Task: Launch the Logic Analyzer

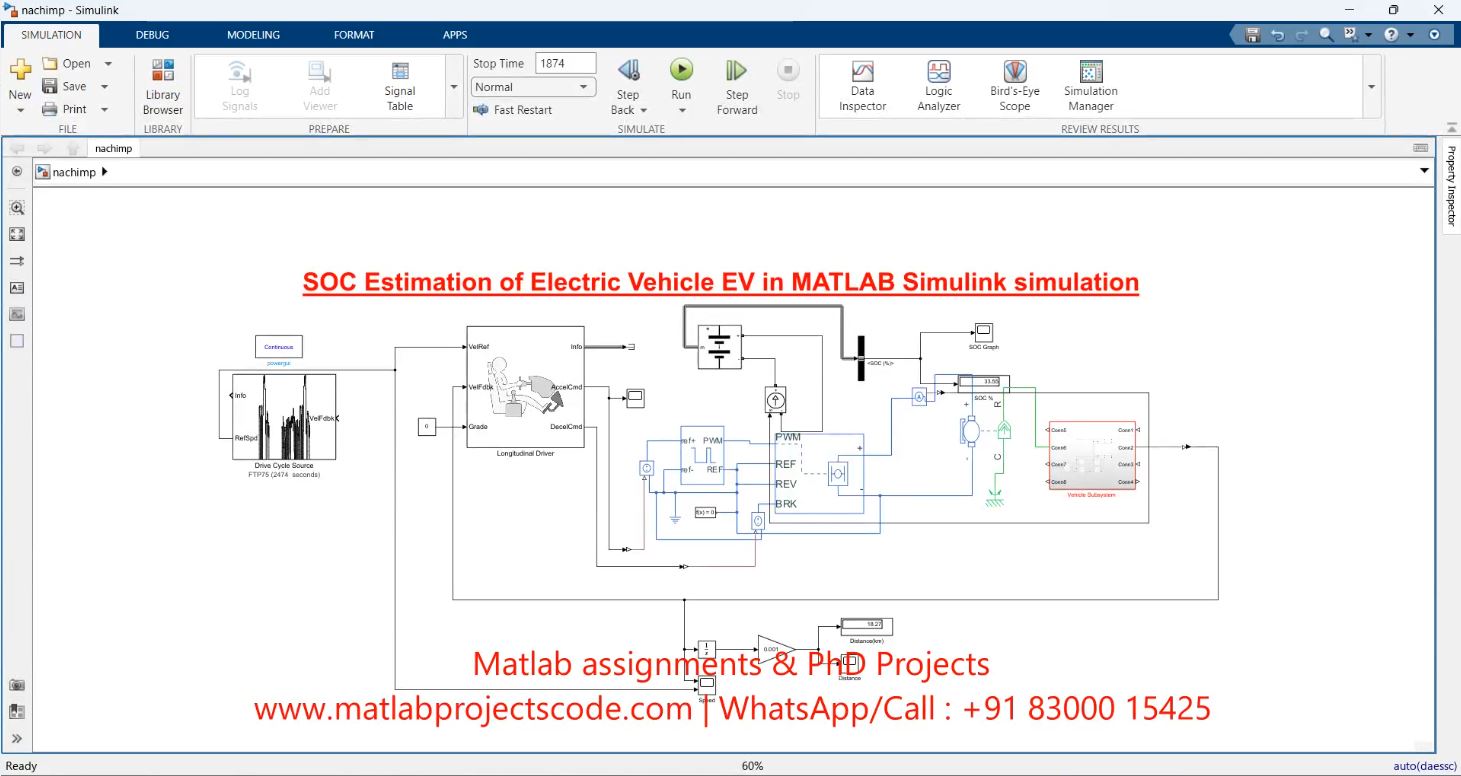Action: coord(938,85)
